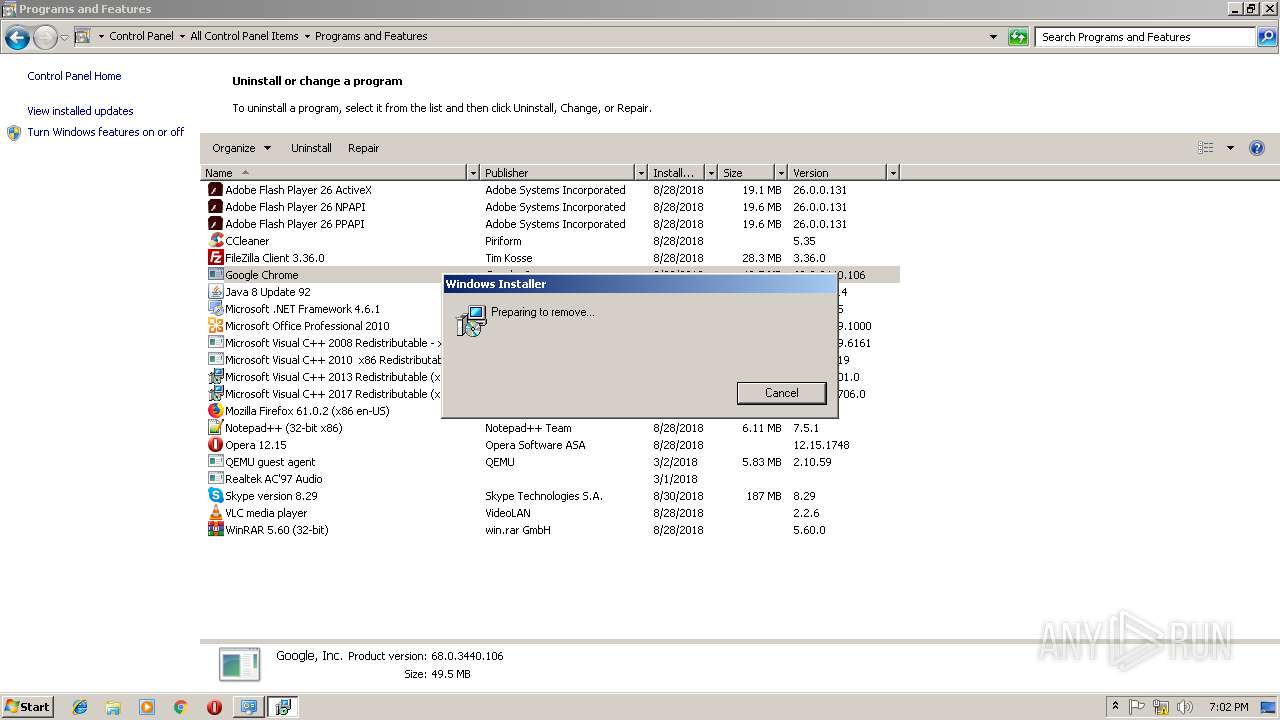Open View installed updates link
This screenshot has height=720, width=1280.
(80, 111)
